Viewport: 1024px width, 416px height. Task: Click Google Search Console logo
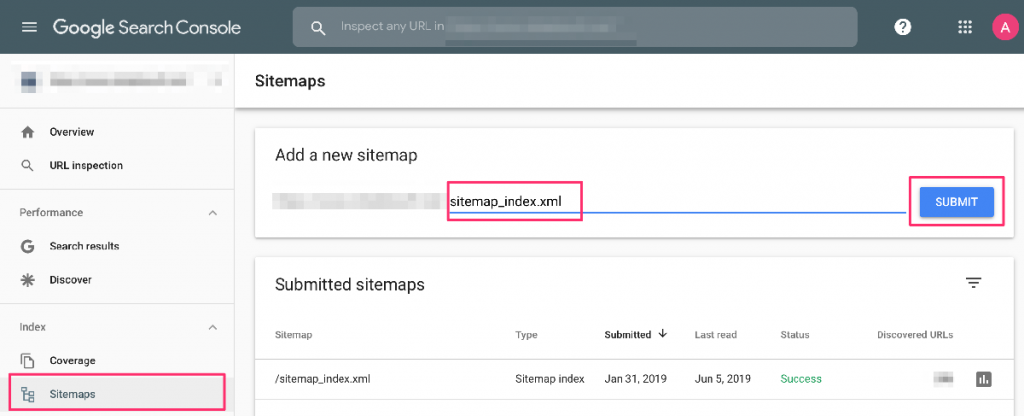pos(147,27)
